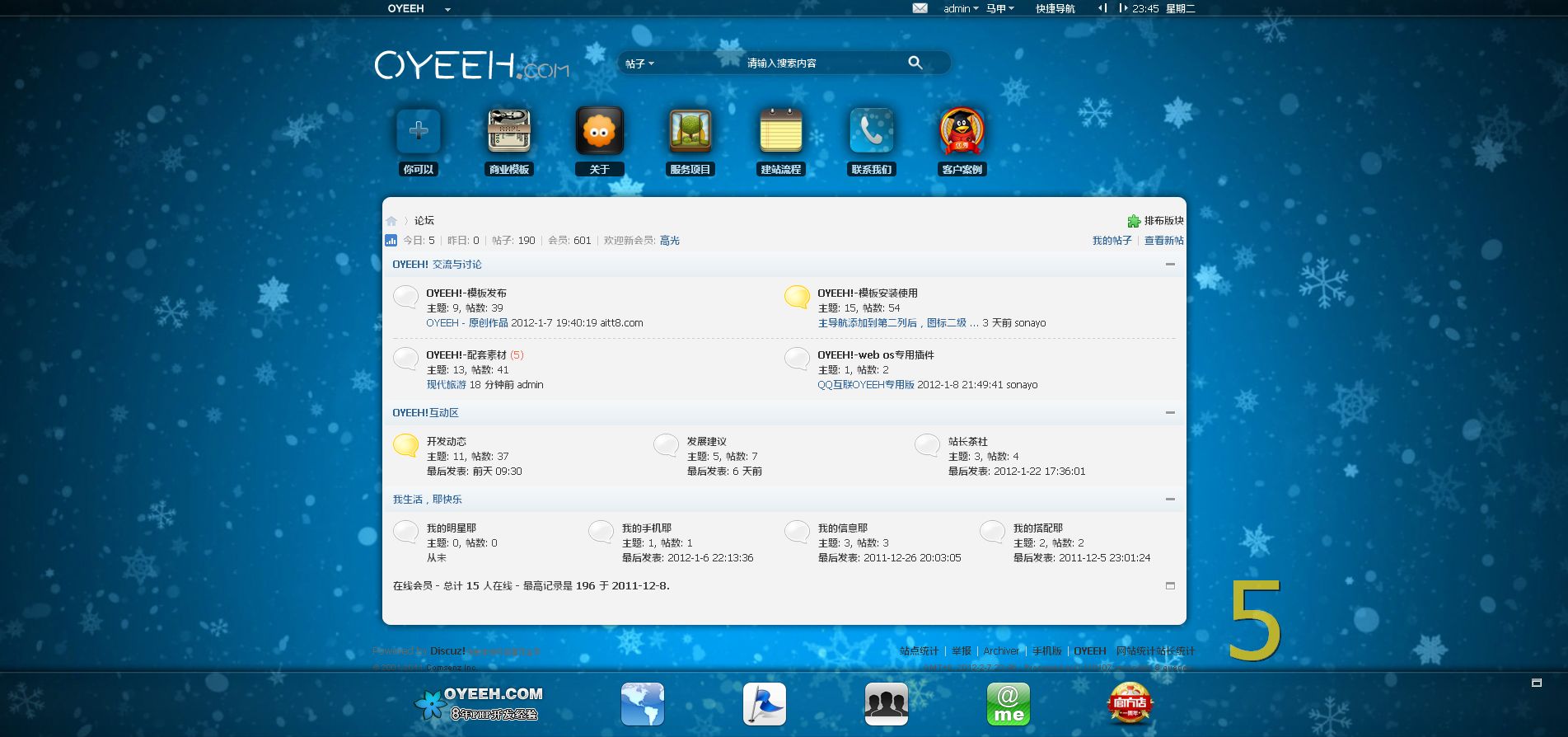
Task: Collapse the OYEEH!互动区 section
Action: point(1170,413)
